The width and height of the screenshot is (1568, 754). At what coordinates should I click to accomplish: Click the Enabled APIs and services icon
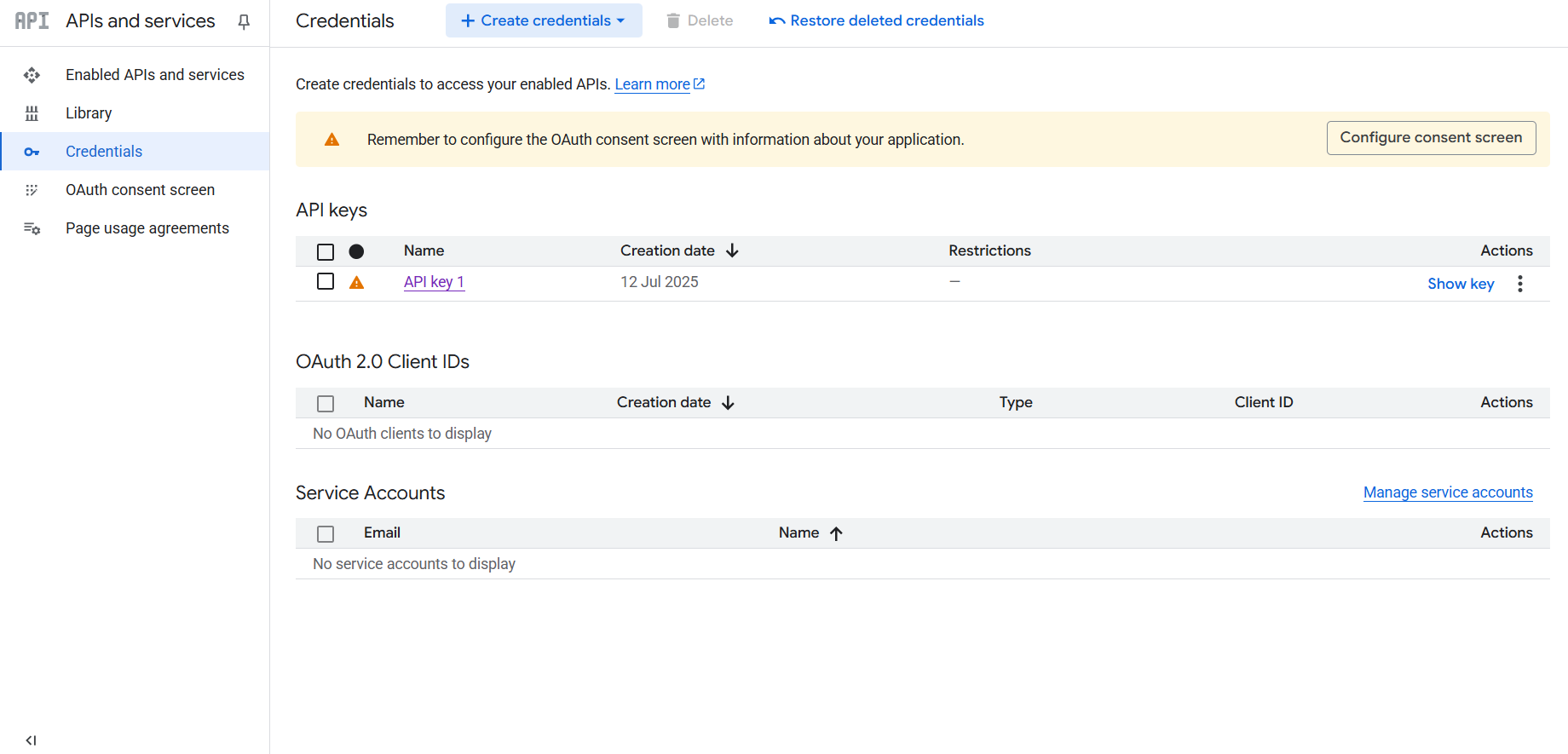tap(32, 75)
